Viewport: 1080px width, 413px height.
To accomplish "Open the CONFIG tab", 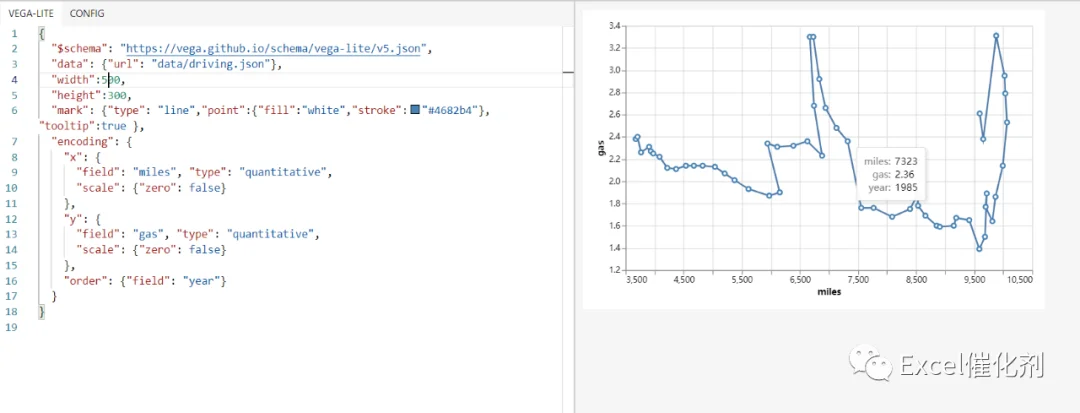I will pyautogui.click(x=87, y=13).
